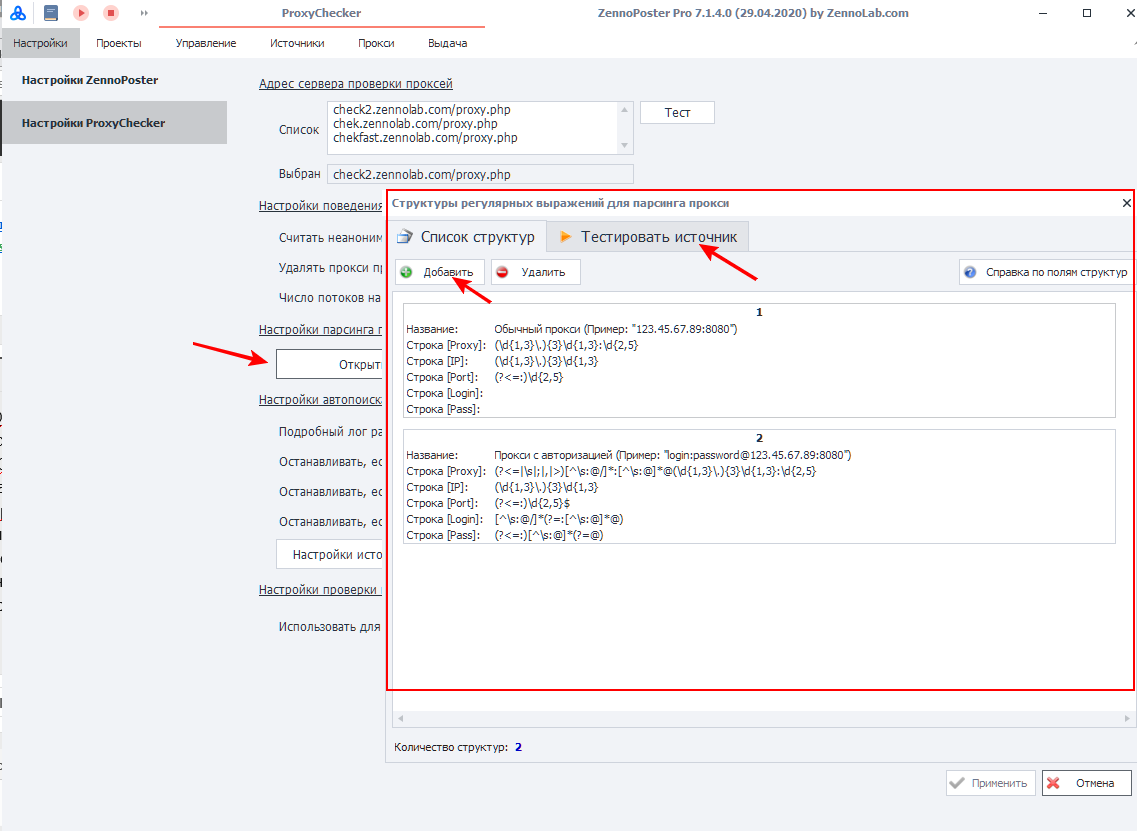
Task: Select check2.zennolab.com/proxy.php in server list
Action: [421, 109]
